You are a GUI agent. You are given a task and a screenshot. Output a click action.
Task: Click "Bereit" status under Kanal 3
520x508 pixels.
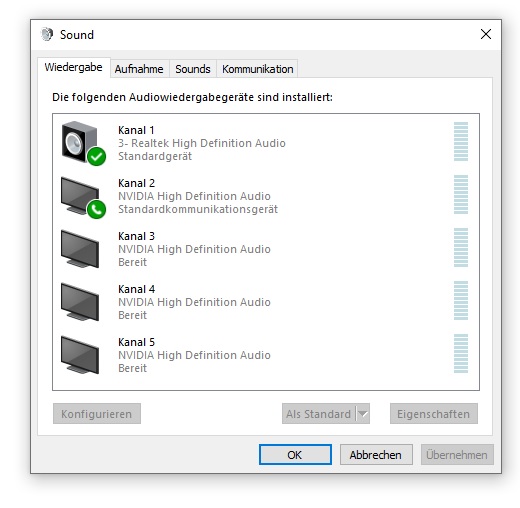pyautogui.click(x=132, y=262)
